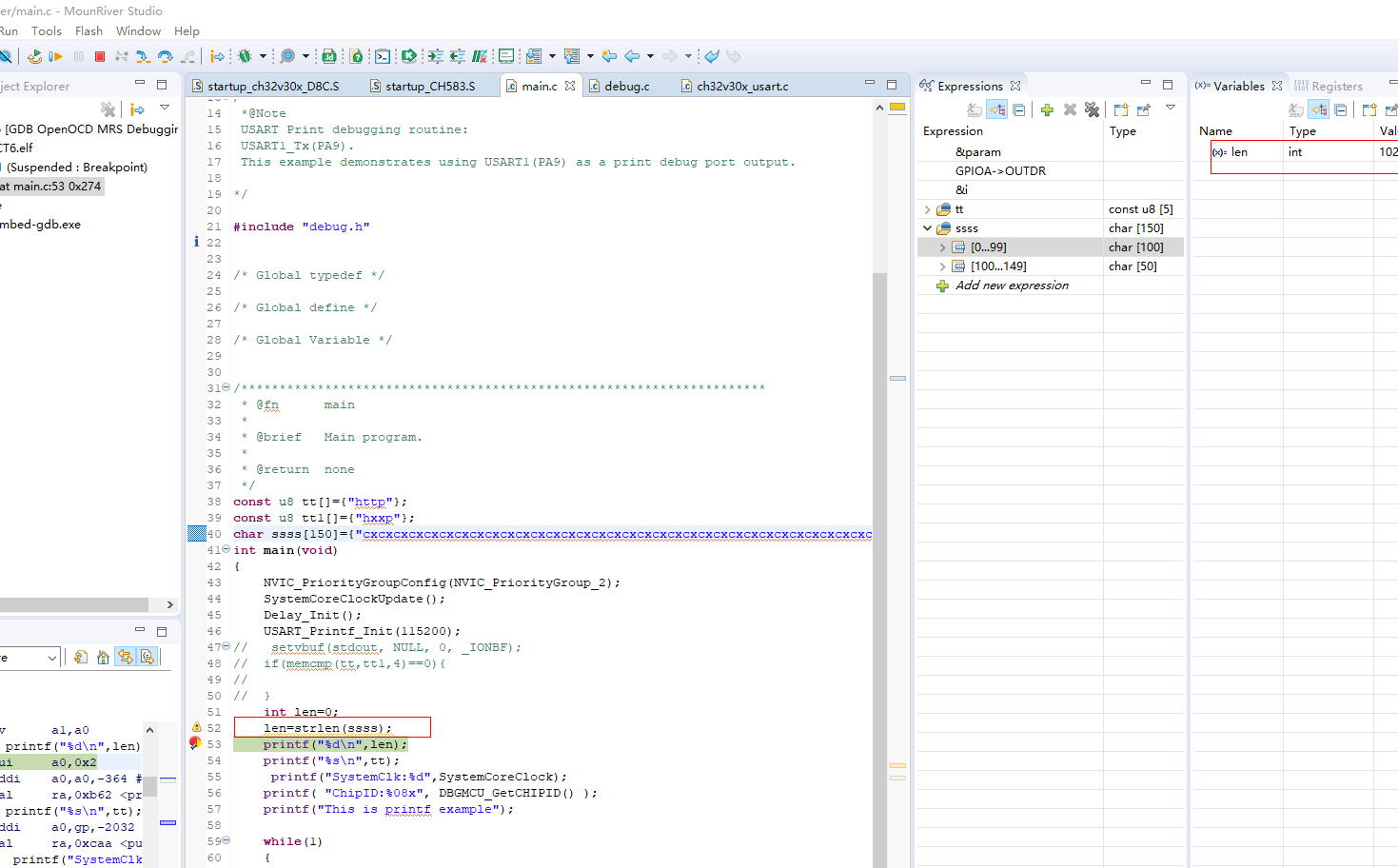This screenshot has height=868, width=1398.
Task: Click the Debug view horizontal scrollbar
Action: coord(74,604)
